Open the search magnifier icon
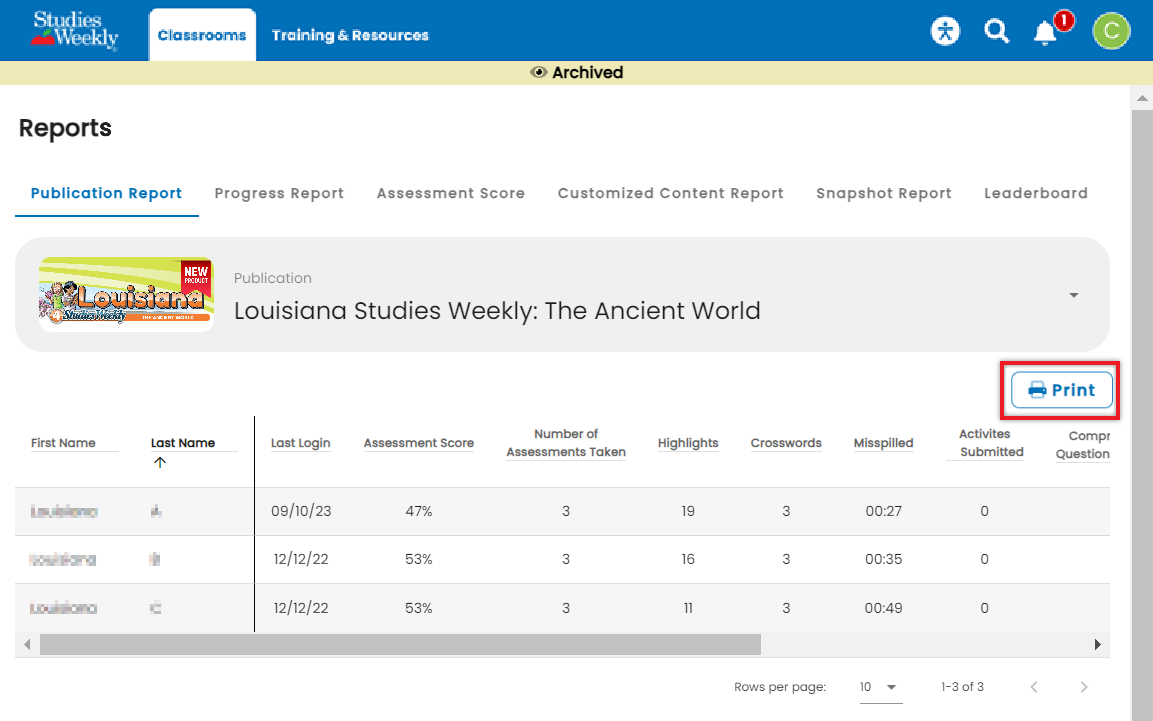Image resolution: width=1153 pixels, height=721 pixels. (x=996, y=31)
